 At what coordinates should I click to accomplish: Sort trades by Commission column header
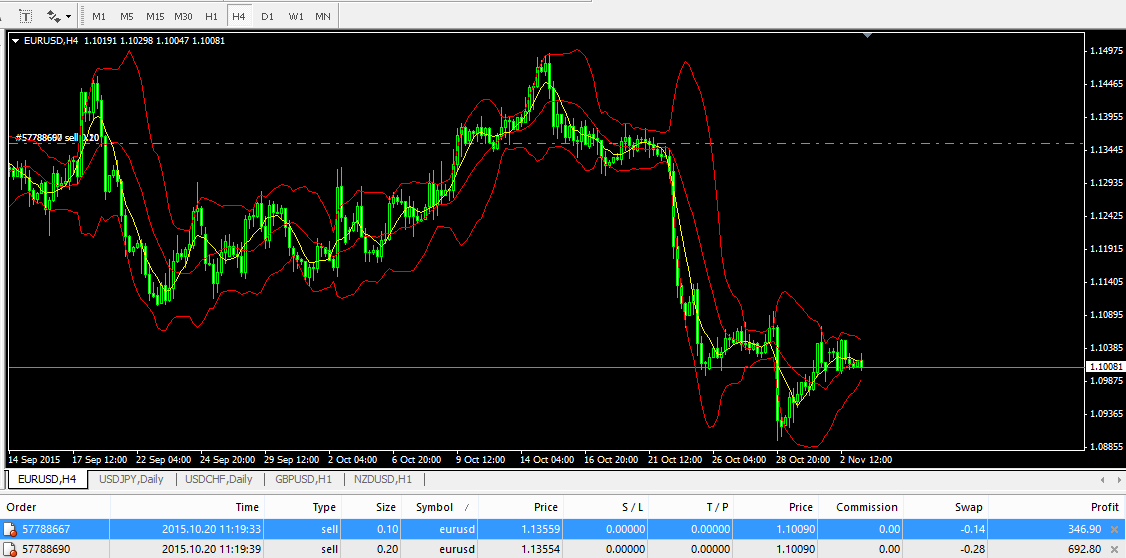point(860,507)
